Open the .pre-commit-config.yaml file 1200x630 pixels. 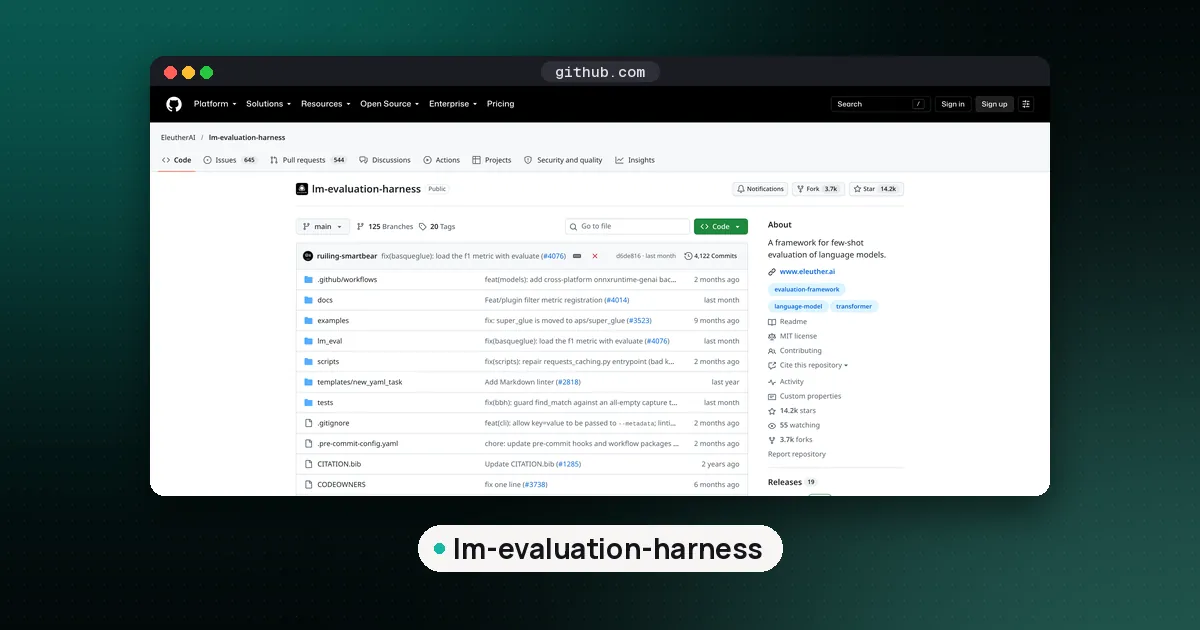(357, 444)
